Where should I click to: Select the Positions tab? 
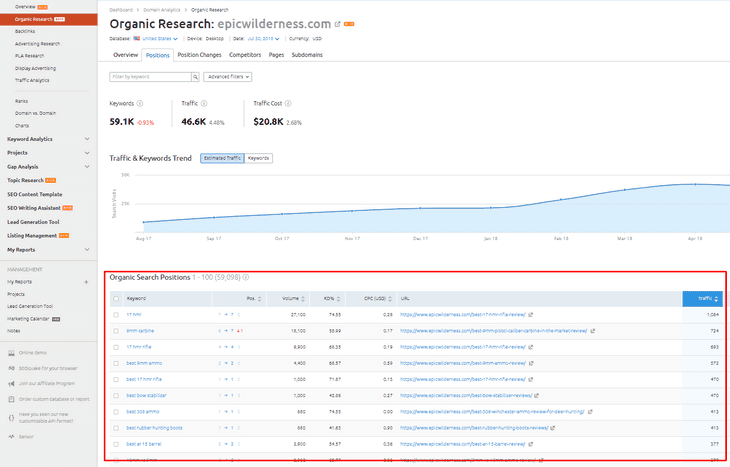(x=158, y=55)
